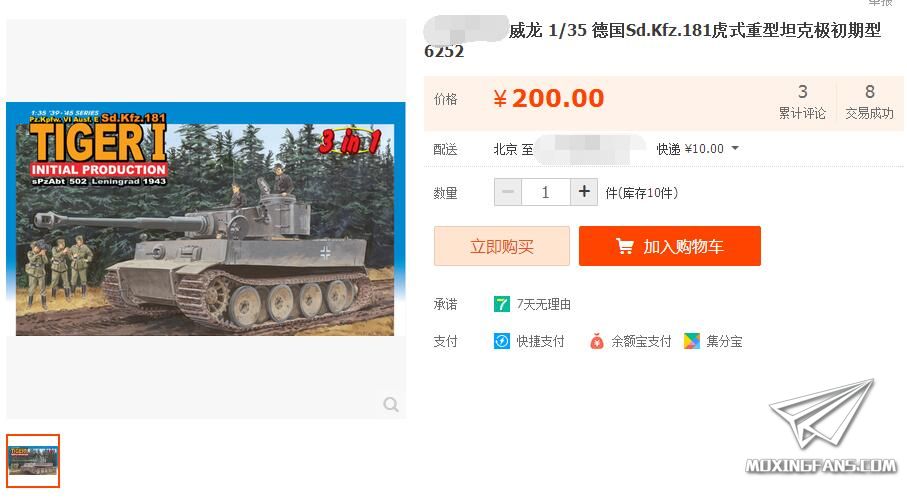Image resolution: width=907 pixels, height=501 pixels.
Task: Click the paper plane Moxingfans logo
Action: [821, 426]
